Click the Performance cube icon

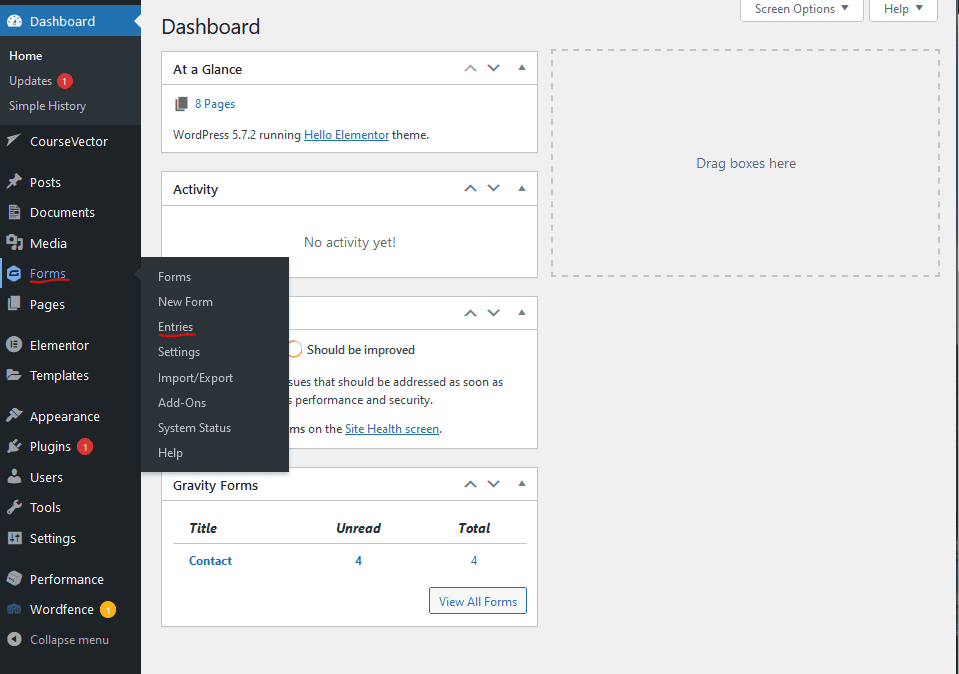click(14, 579)
